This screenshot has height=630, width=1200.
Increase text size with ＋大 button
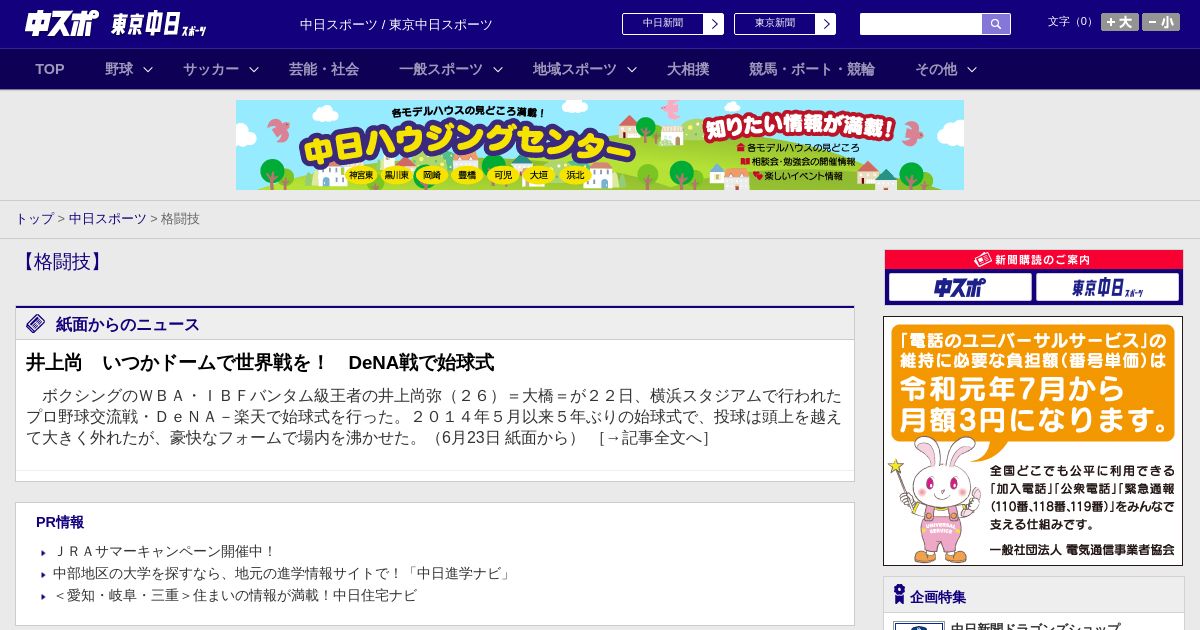pos(1120,22)
